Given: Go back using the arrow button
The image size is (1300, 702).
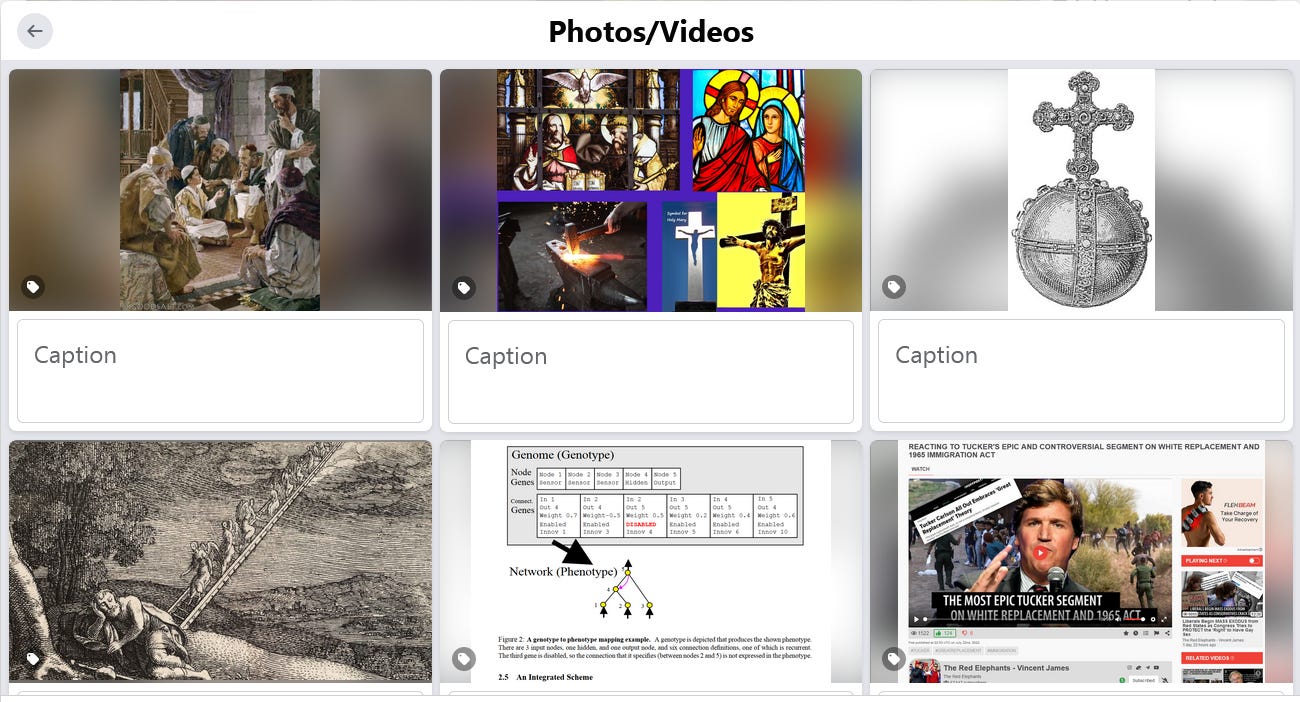Looking at the screenshot, I should tap(35, 31).
